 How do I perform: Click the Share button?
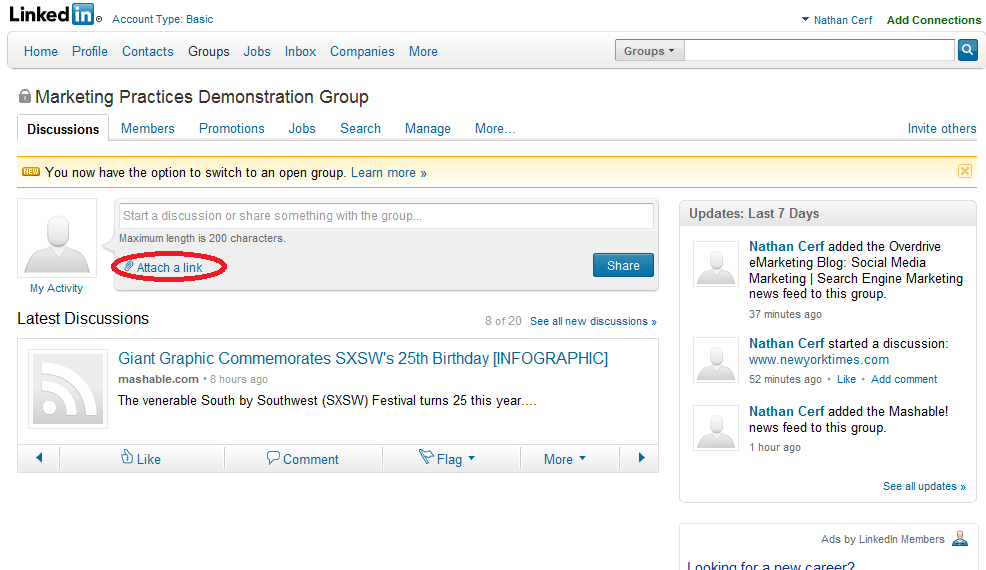[x=623, y=265]
